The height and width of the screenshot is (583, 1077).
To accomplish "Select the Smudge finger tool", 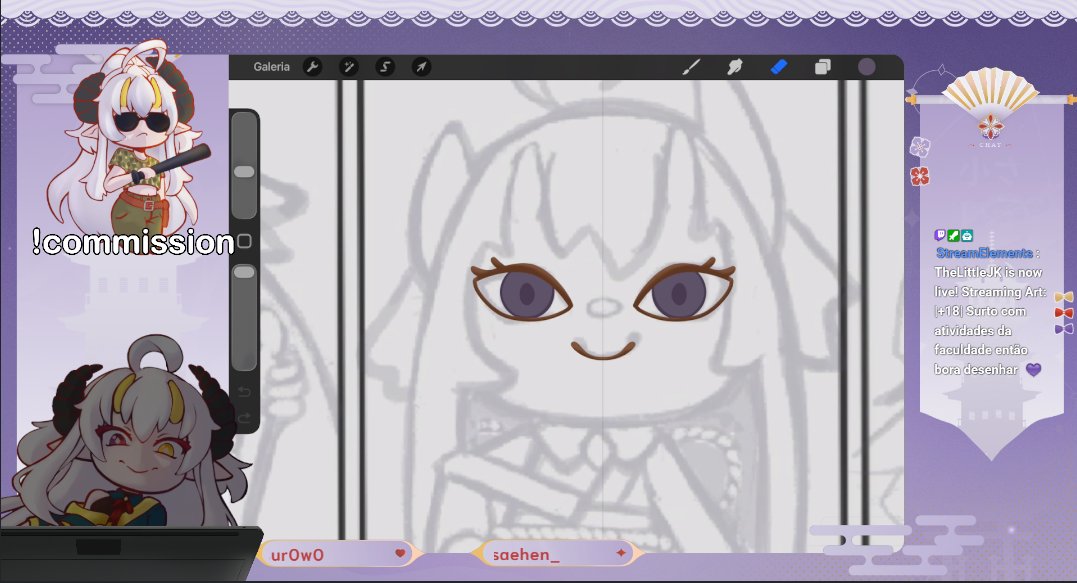I will (x=735, y=67).
